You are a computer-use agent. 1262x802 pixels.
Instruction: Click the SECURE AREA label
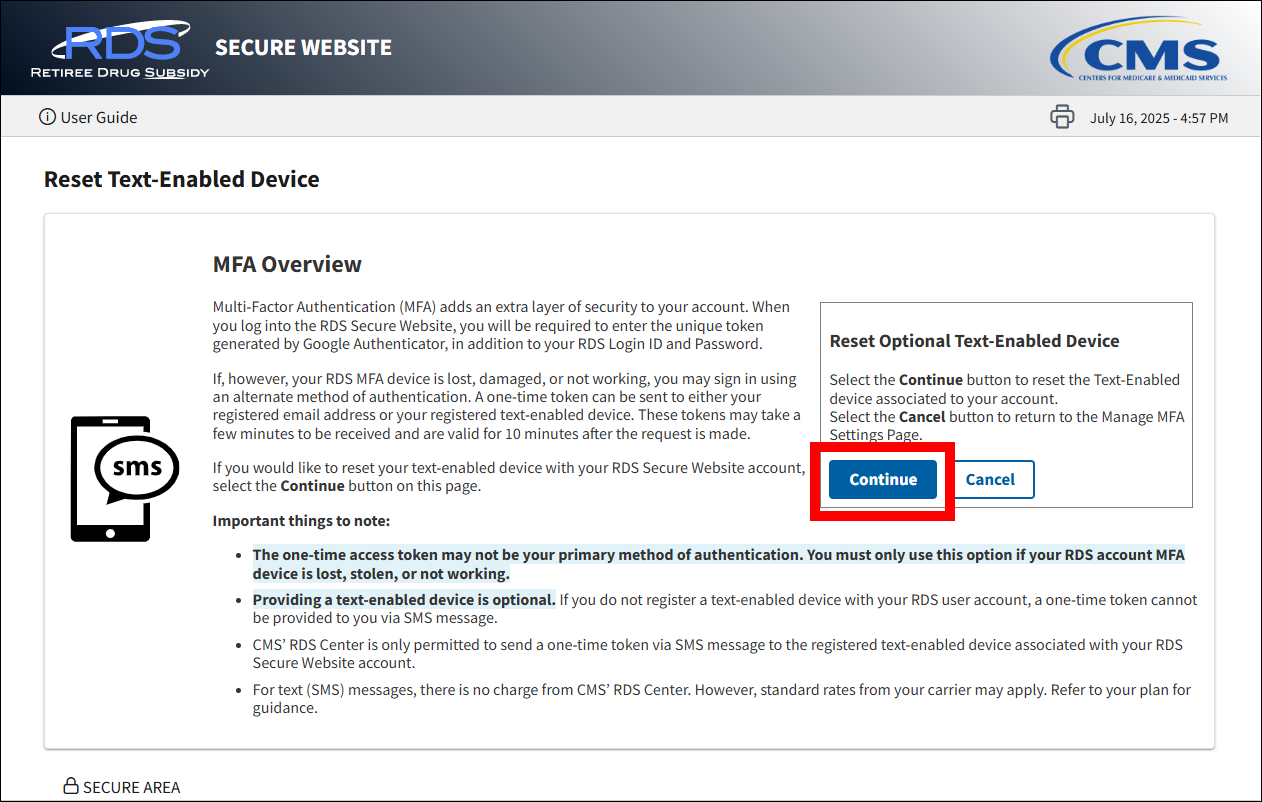click(x=131, y=787)
